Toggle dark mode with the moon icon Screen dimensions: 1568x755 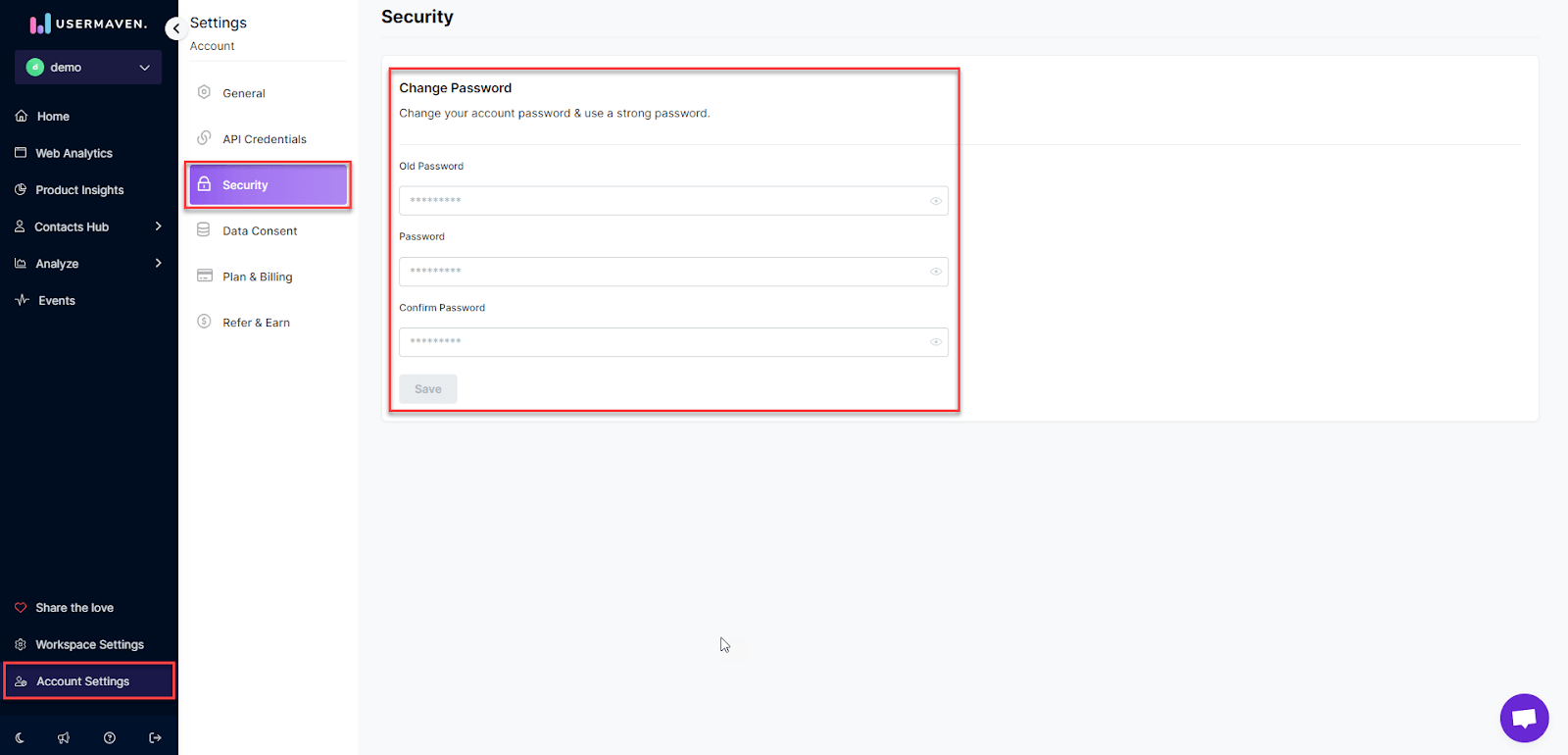tap(21, 737)
